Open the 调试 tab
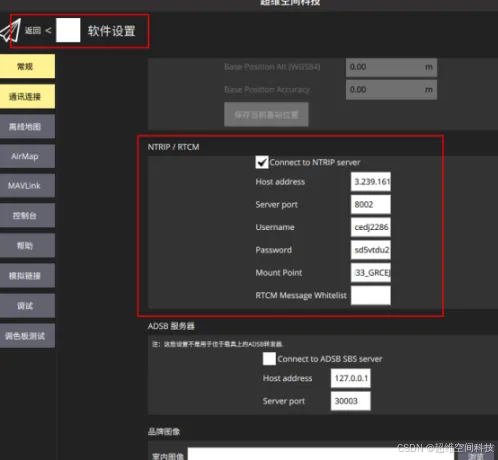The width and height of the screenshot is (498, 460). pyautogui.click(x=27, y=305)
